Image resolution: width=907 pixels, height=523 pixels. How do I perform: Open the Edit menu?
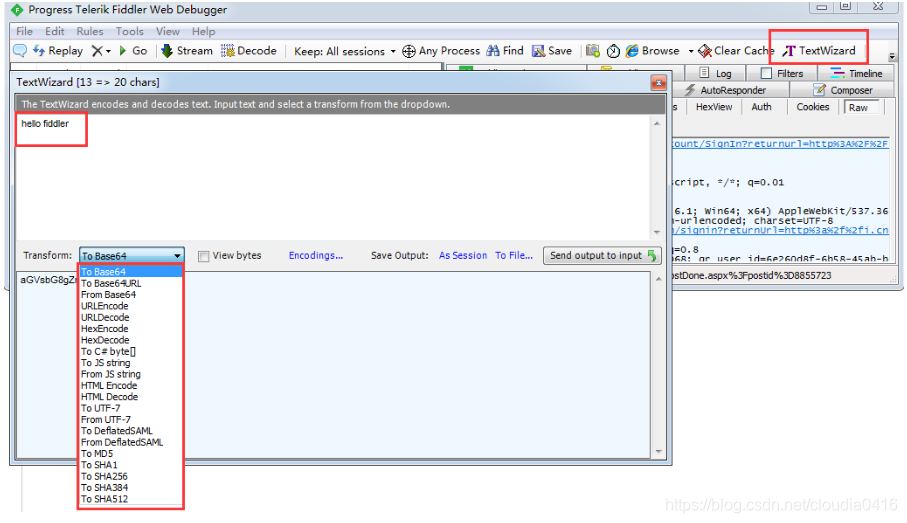(54, 31)
